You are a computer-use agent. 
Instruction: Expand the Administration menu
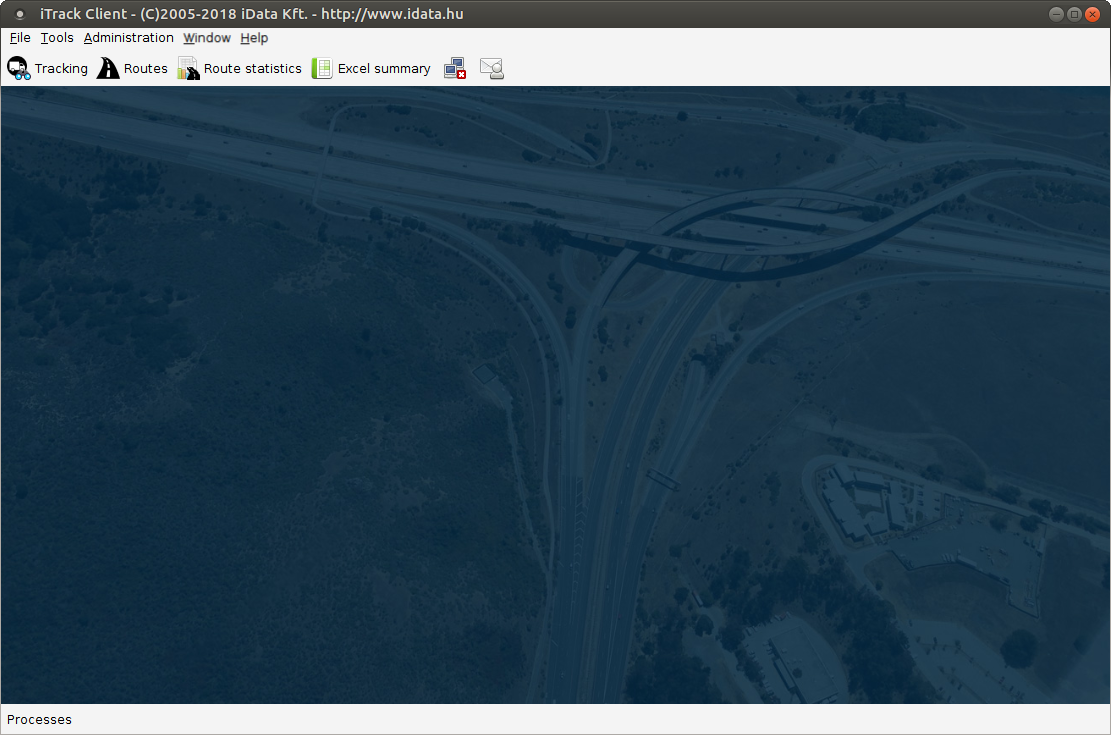128,38
